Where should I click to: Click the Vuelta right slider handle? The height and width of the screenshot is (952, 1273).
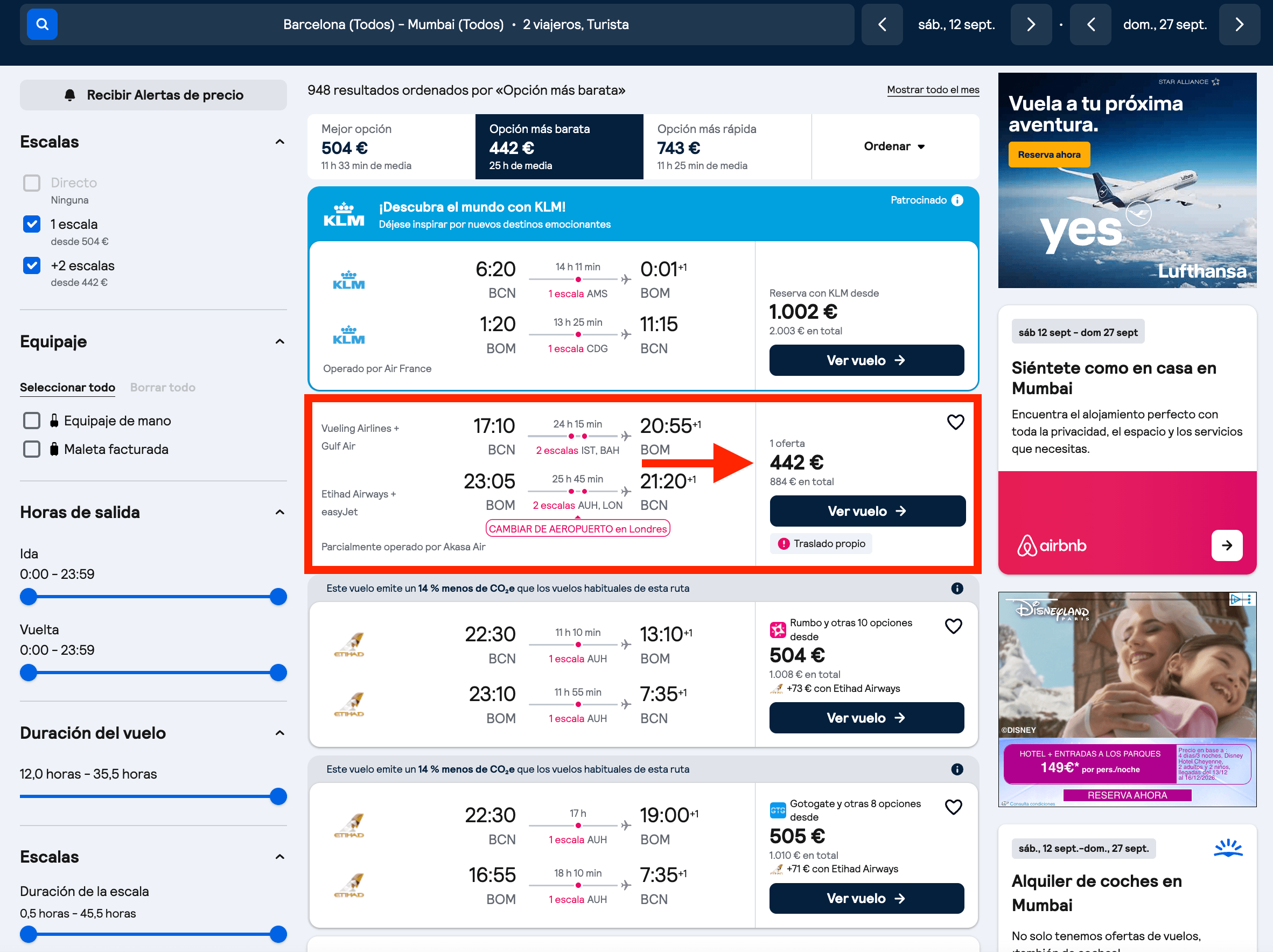pos(278,673)
